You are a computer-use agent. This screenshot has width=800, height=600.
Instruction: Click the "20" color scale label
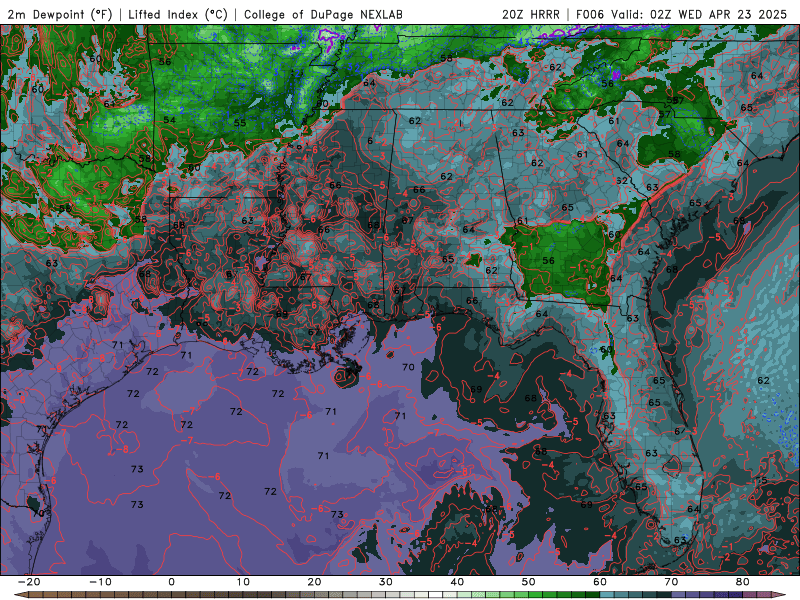coord(314,582)
